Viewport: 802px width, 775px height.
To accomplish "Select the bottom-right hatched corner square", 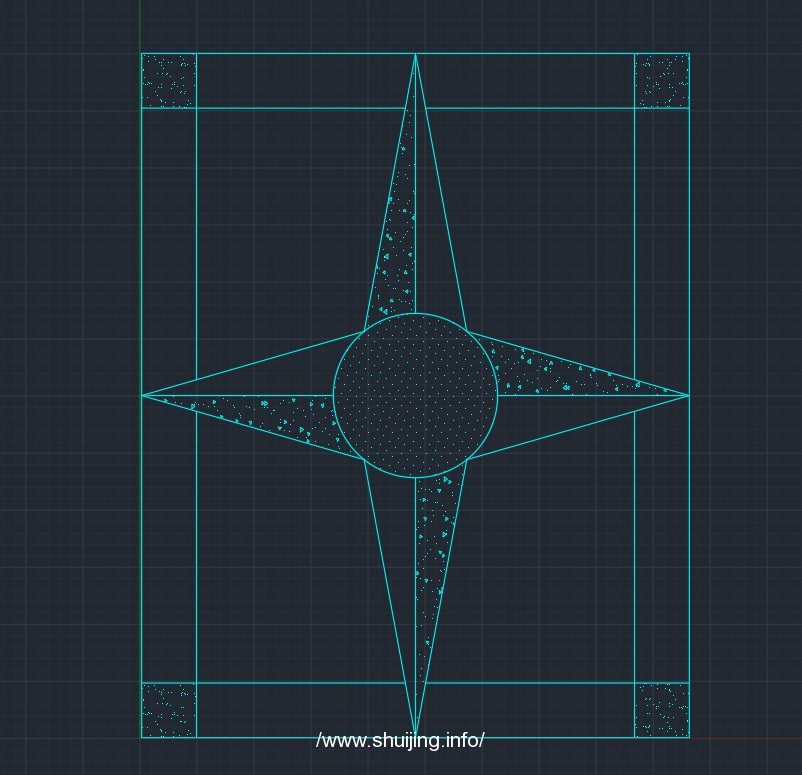I will coord(662,710).
